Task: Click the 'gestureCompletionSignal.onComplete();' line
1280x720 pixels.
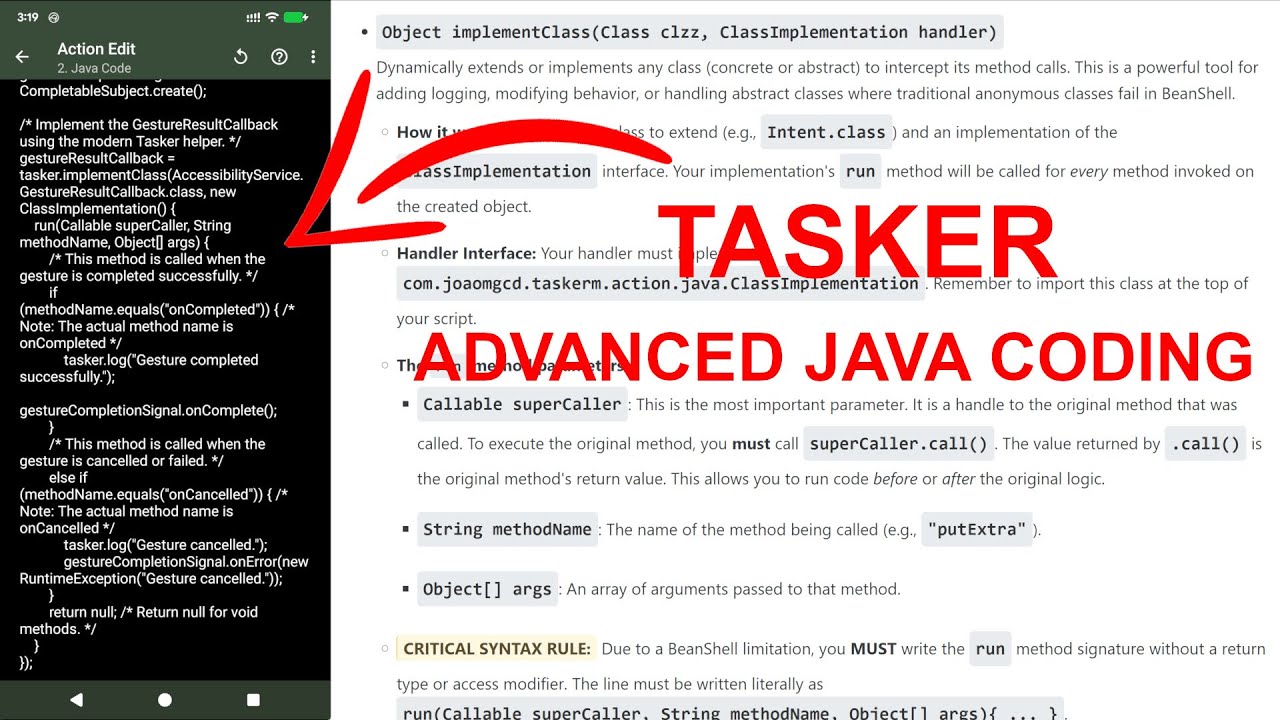Action: click(x=148, y=410)
